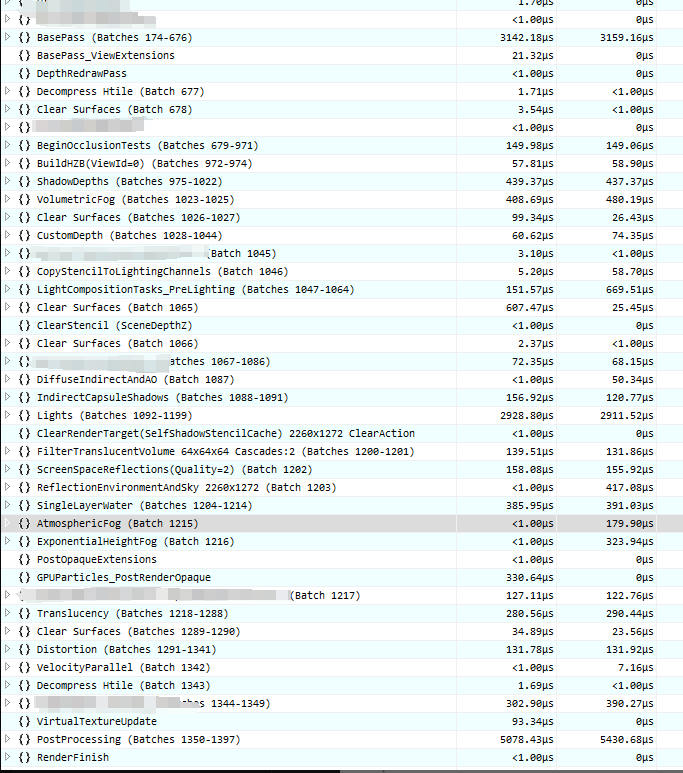The height and width of the screenshot is (773, 683).
Task: Expand the BasePass batches row
Action: 7,37
